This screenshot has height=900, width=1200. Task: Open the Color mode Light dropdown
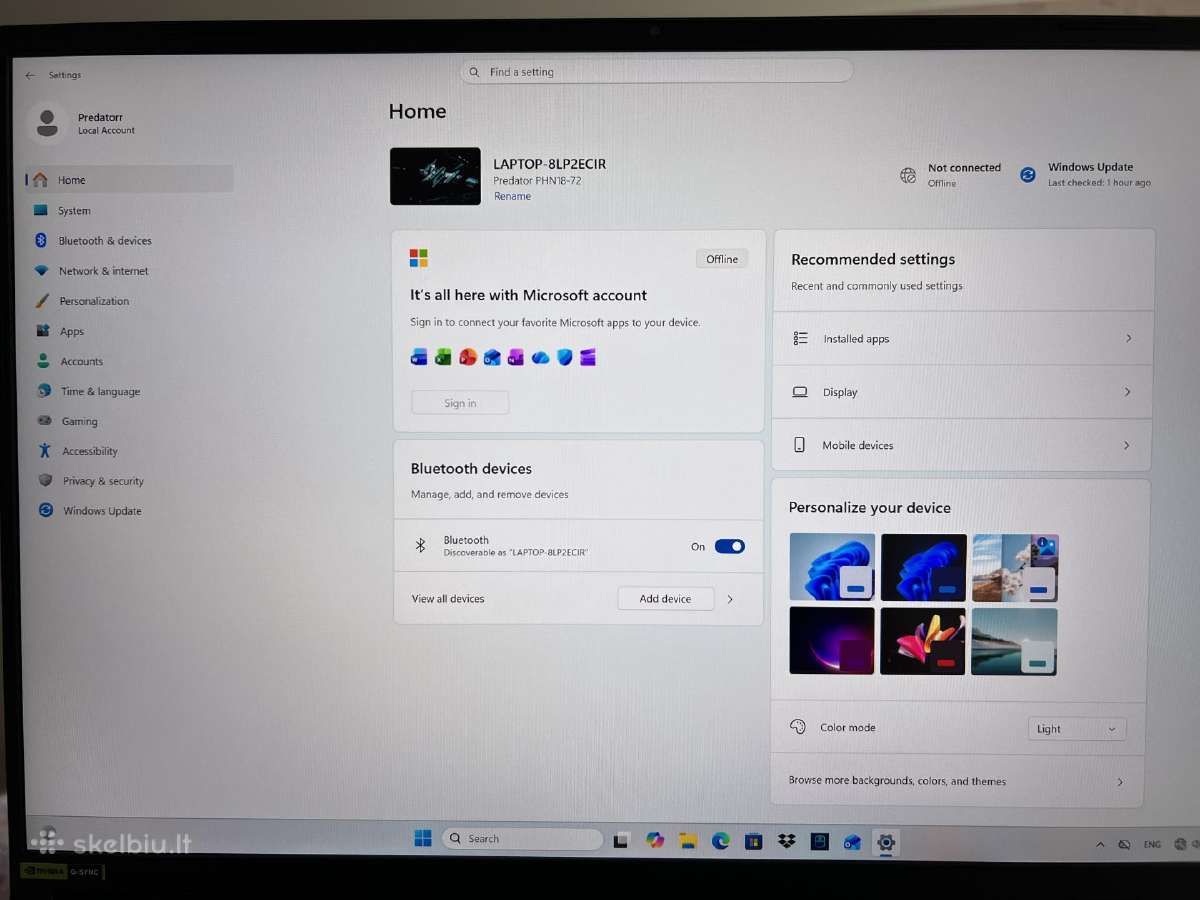pos(1077,729)
